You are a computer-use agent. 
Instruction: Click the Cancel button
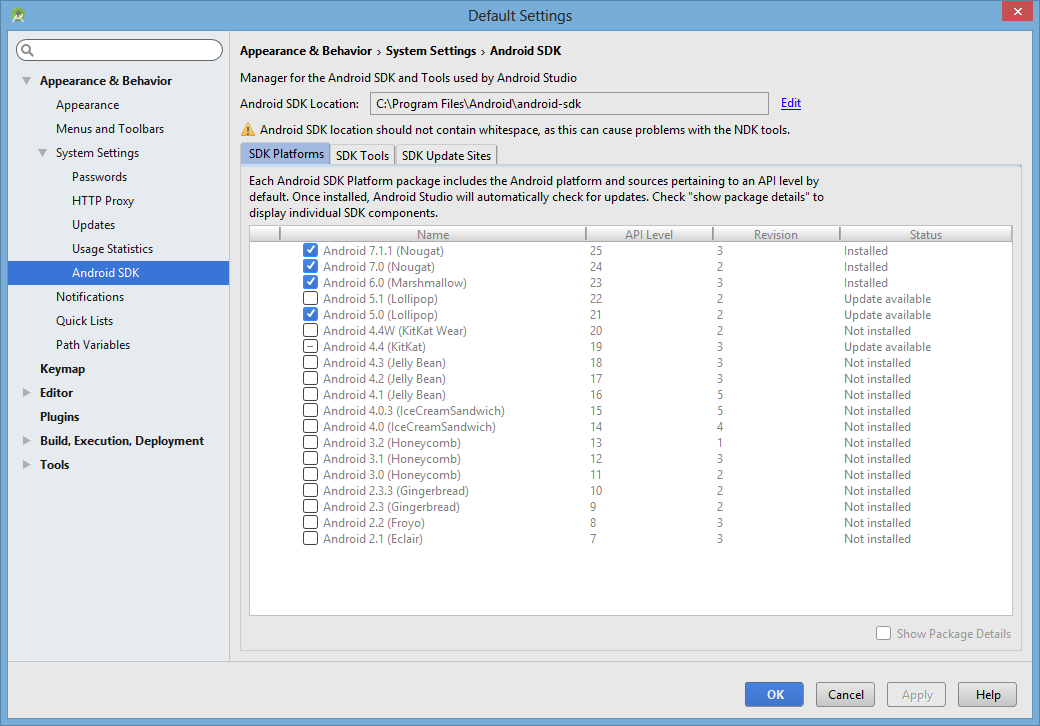[845, 694]
